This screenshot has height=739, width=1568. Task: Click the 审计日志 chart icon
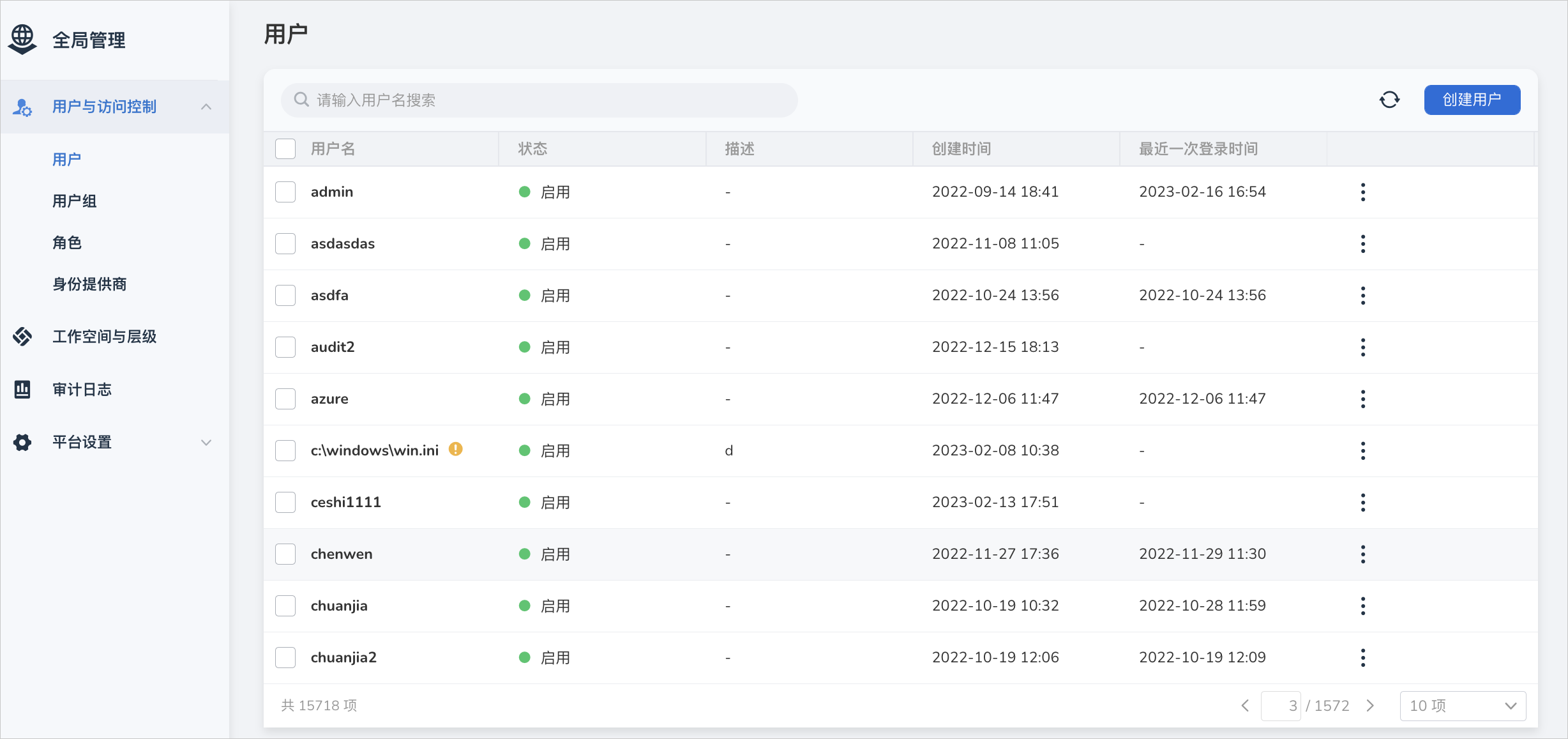(x=22, y=389)
